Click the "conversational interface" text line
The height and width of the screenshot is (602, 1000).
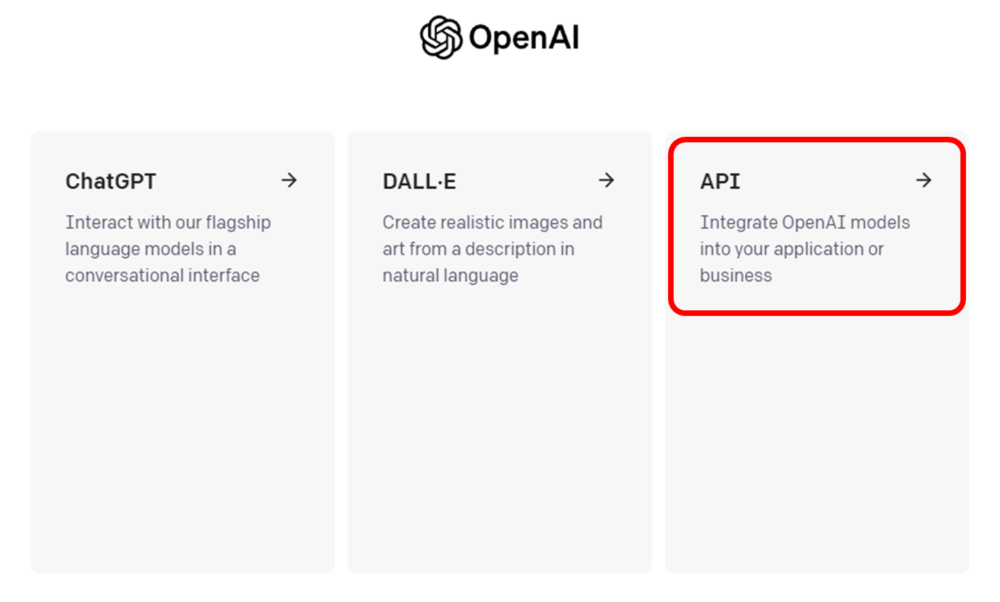coord(162,275)
